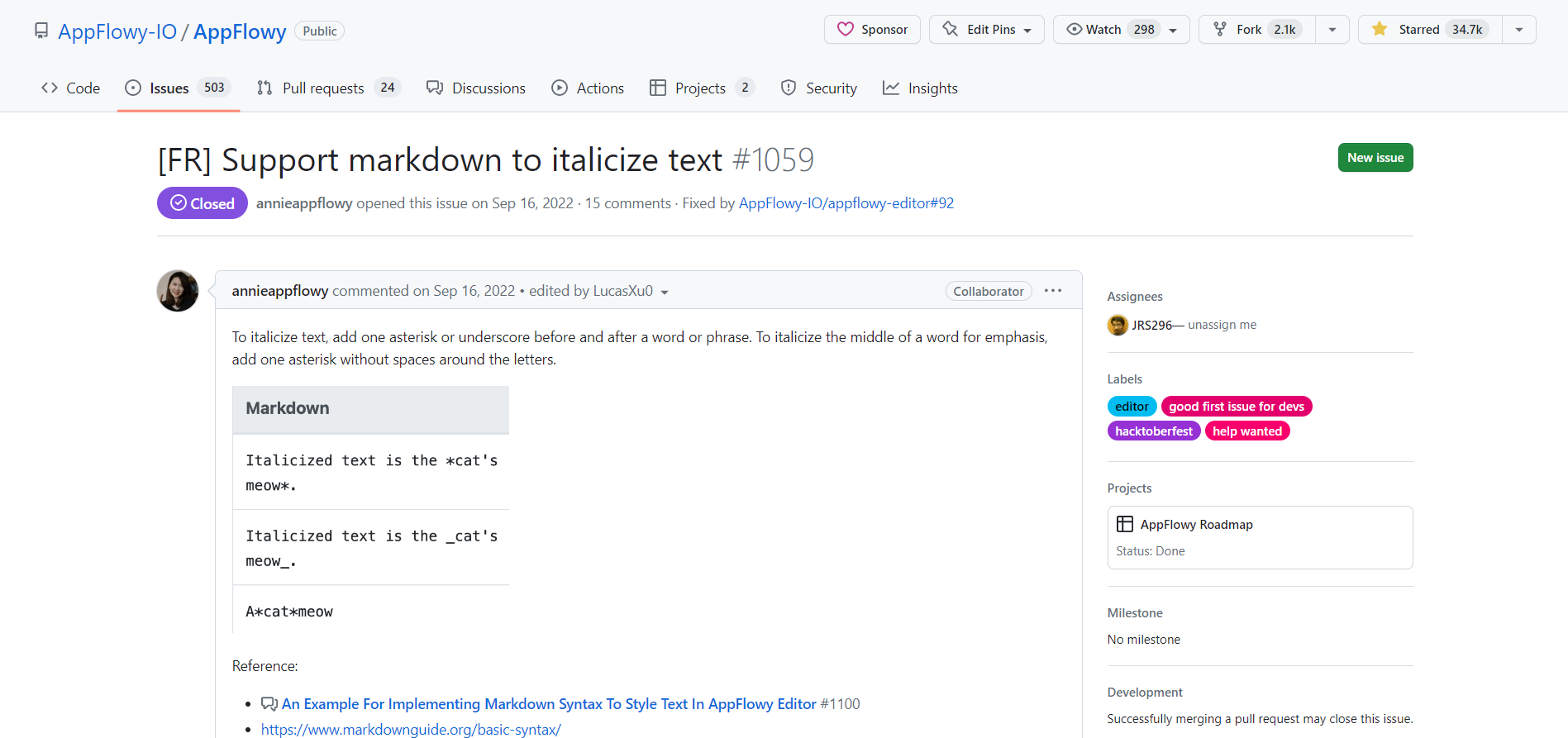Open the Discussions tab

(x=476, y=88)
